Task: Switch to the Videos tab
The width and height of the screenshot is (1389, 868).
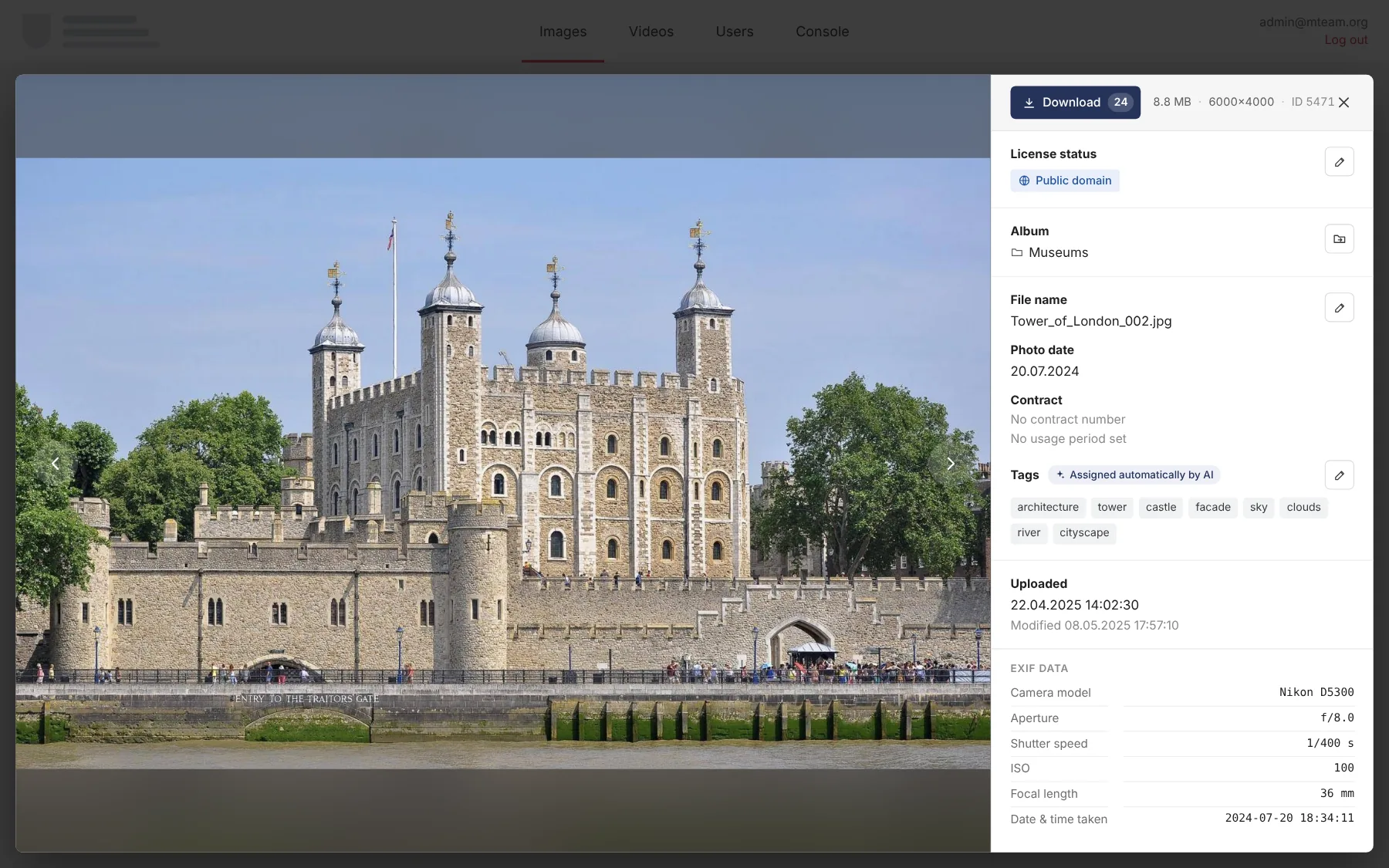Action: pos(651,32)
